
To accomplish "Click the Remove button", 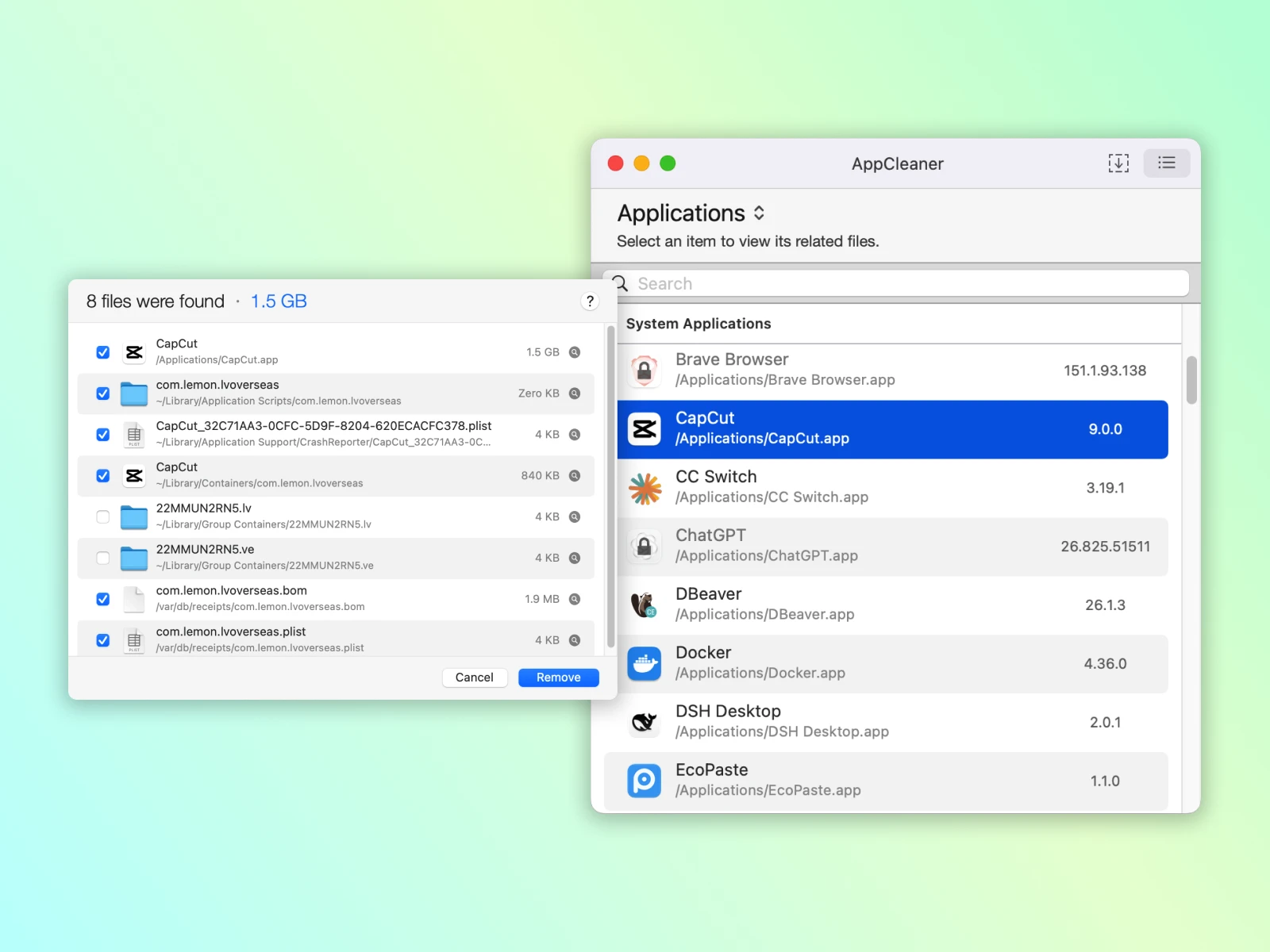I will pyautogui.click(x=559, y=678).
